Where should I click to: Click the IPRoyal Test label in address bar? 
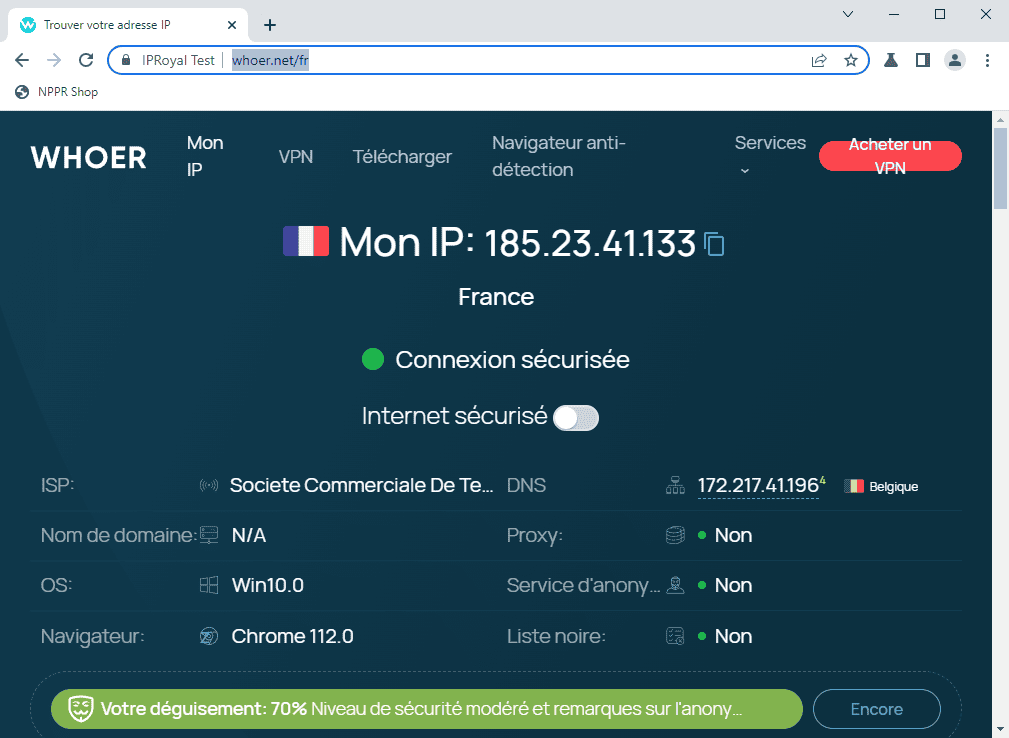pyautogui.click(x=178, y=60)
